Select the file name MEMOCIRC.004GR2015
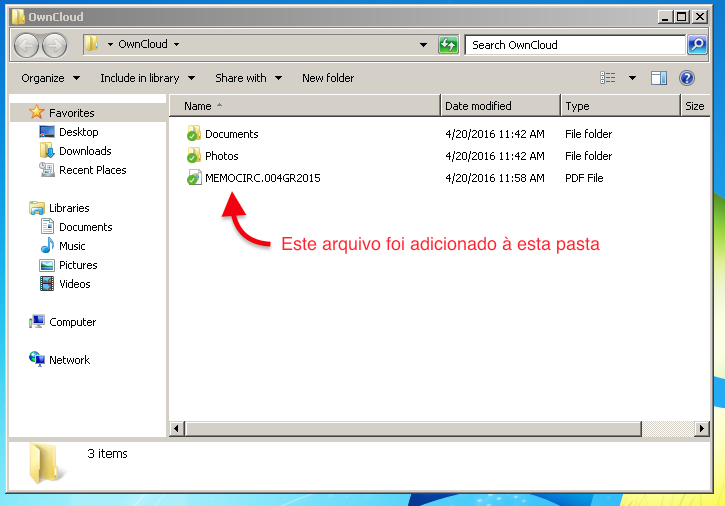This screenshot has height=506, width=725. click(263, 178)
